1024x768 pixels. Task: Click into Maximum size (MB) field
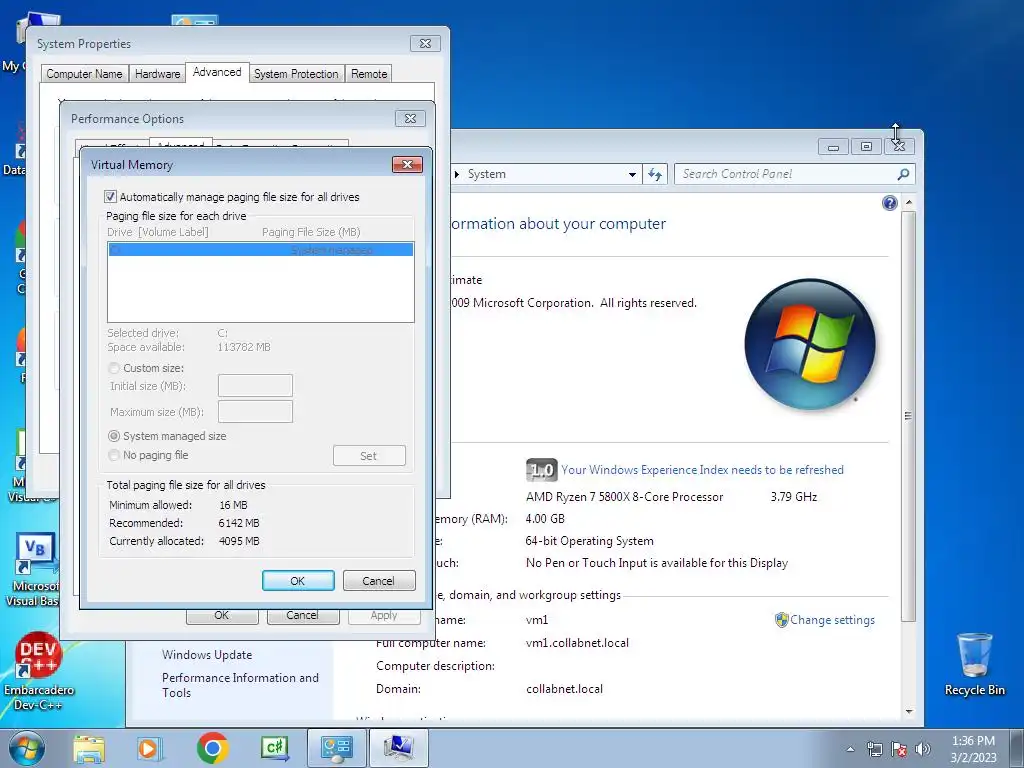coord(255,412)
